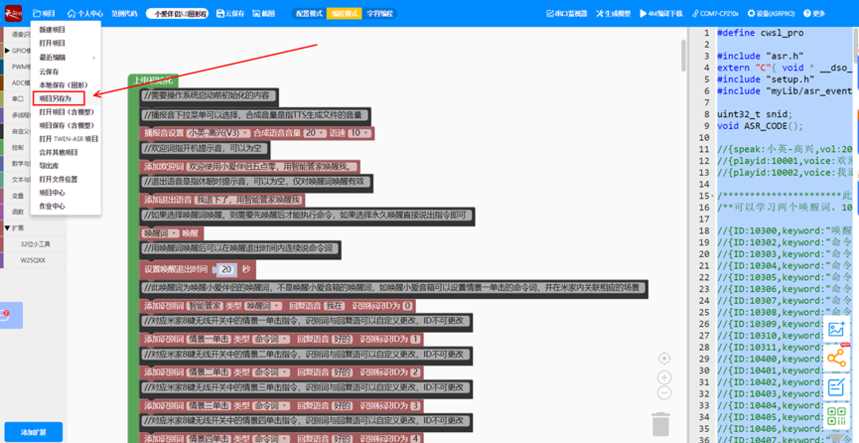Click COM7-CP210x port connection

[x=715, y=14]
